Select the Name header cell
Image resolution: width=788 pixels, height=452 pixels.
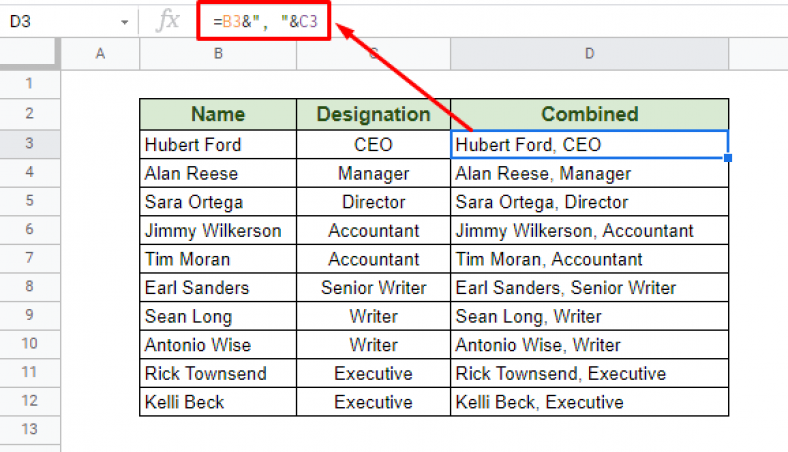(218, 115)
